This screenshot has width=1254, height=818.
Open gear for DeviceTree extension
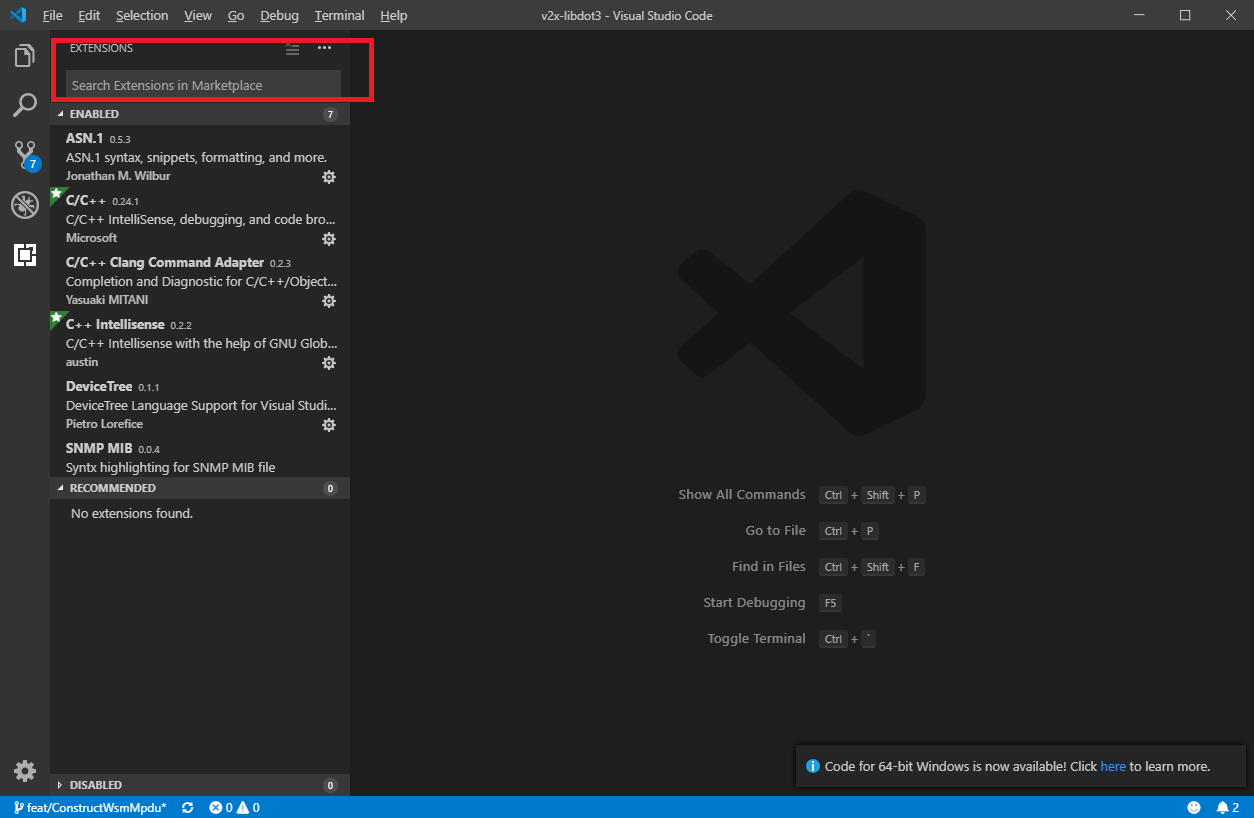click(329, 425)
